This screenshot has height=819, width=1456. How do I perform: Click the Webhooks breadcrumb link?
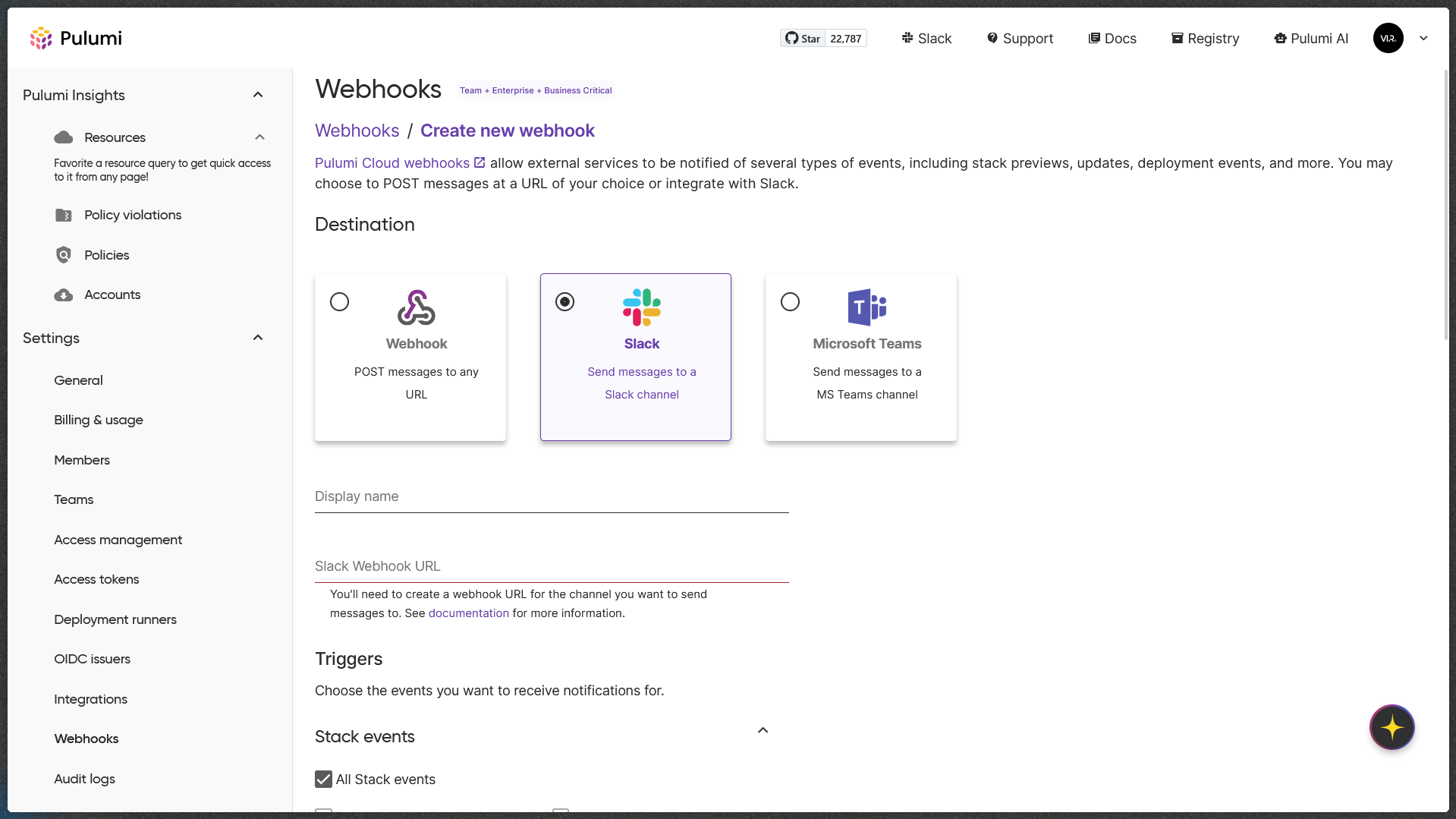357,131
